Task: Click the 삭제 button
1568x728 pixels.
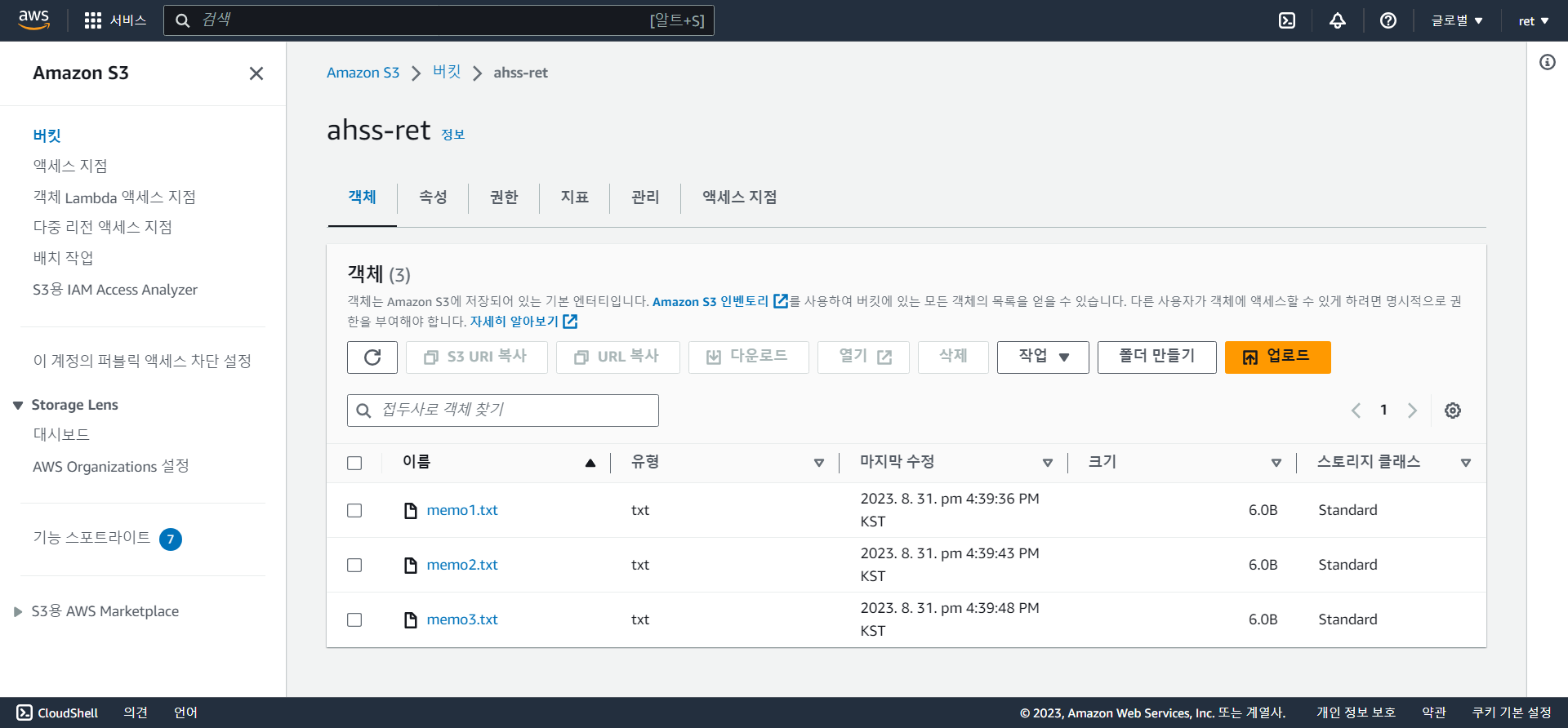Action: point(953,357)
